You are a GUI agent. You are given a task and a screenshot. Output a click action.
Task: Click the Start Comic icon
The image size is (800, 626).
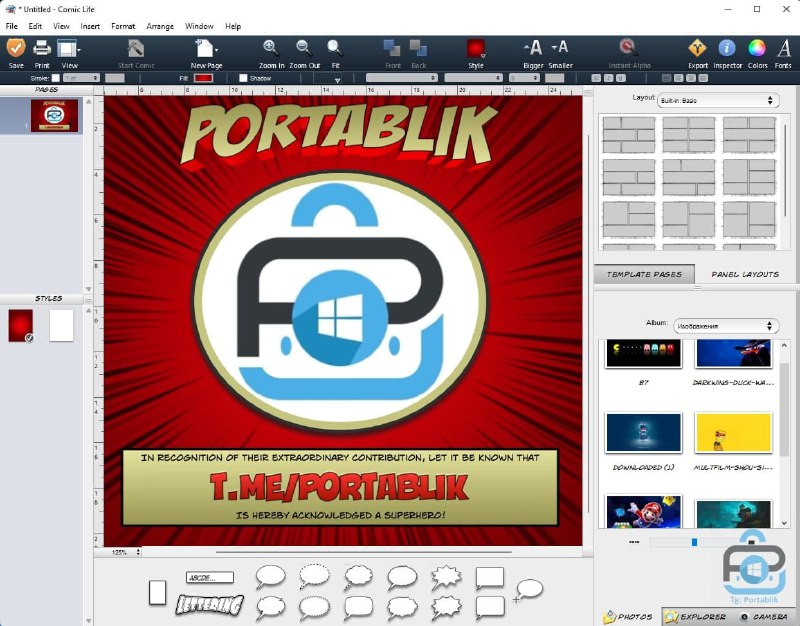[x=136, y=49]
